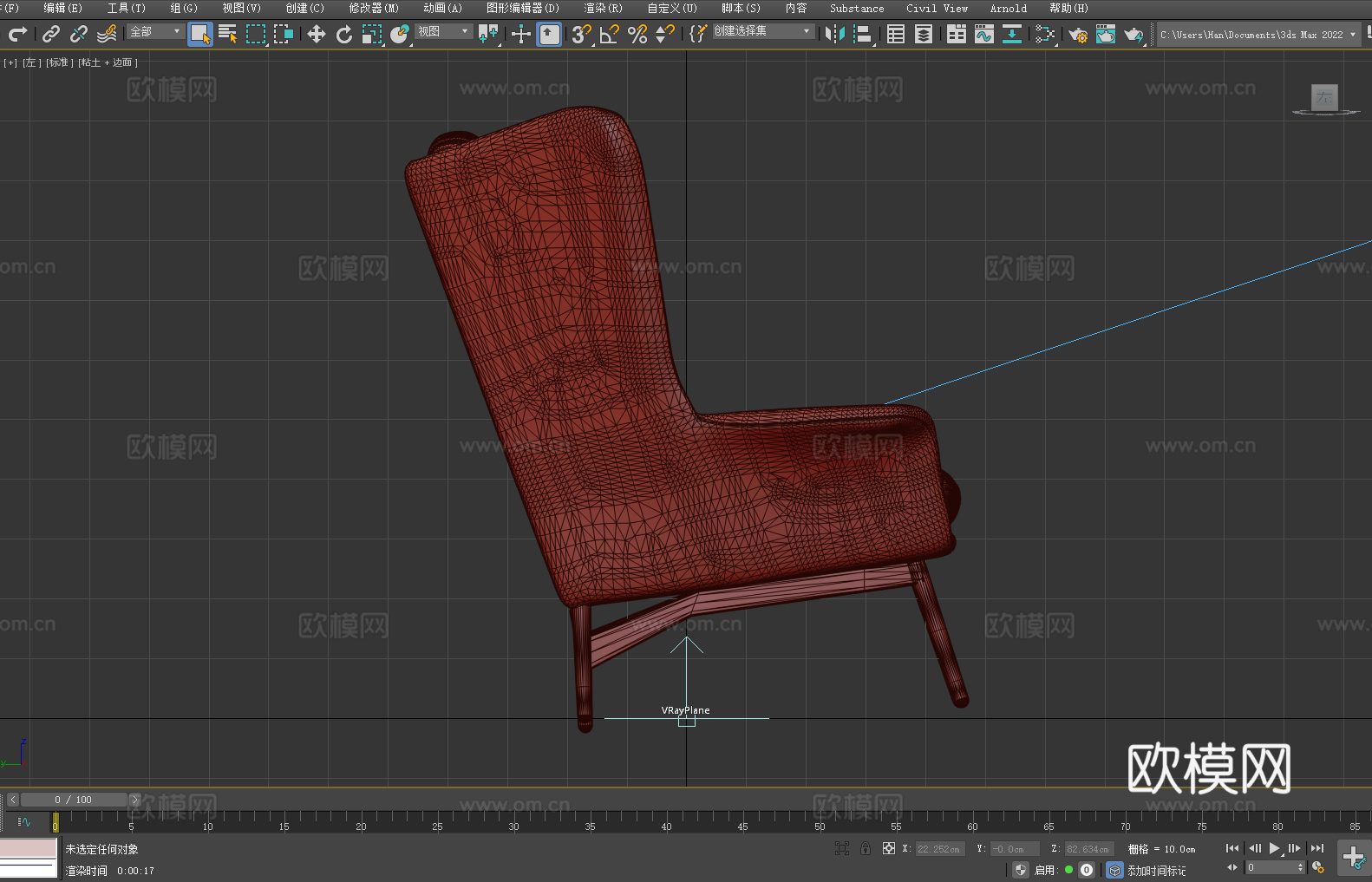Open the 渲染(R) menu

[x=603, y=8]
